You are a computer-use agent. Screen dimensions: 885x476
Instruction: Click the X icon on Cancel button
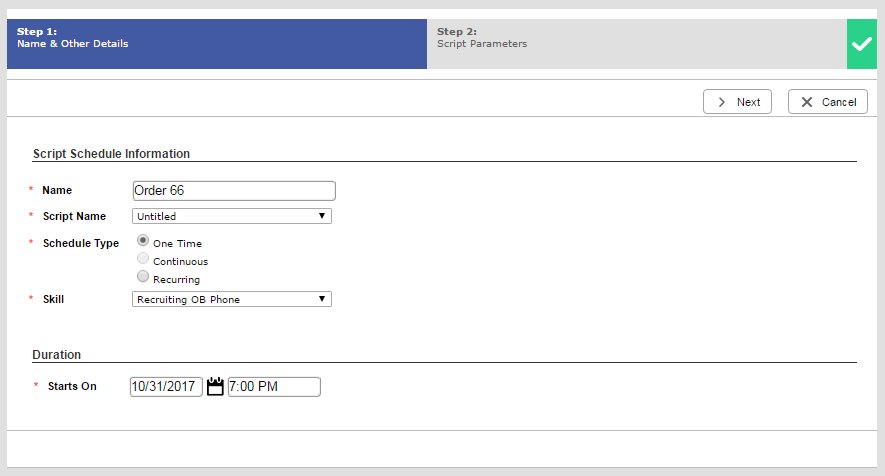coord(807,102)
